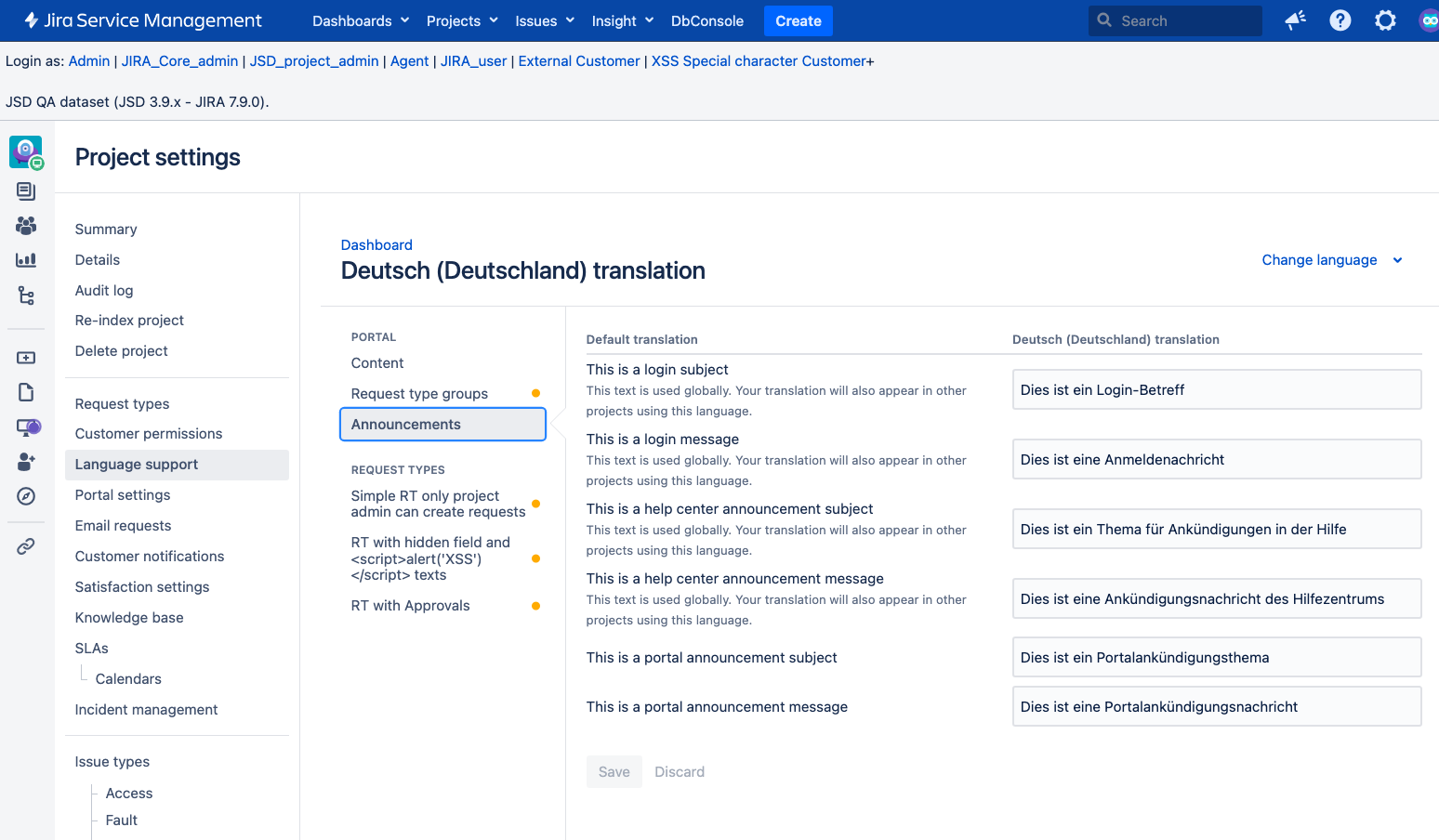Open the Help question mark icon
Screen dimensions: 1439x840
click(x=1340, y=20)
